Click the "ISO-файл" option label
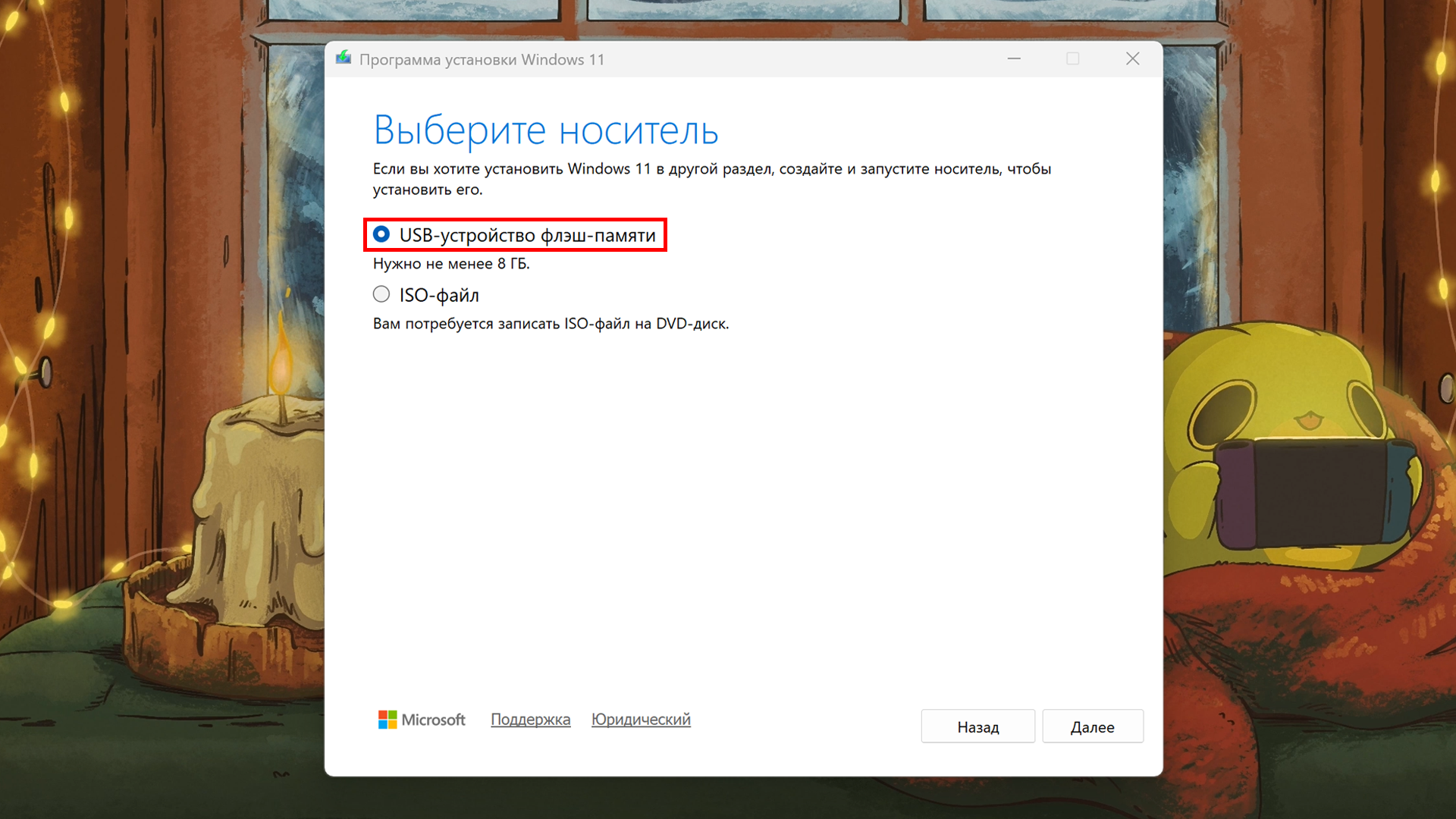The height and width of the screenshot is (819, 1456). coord(439,295)
